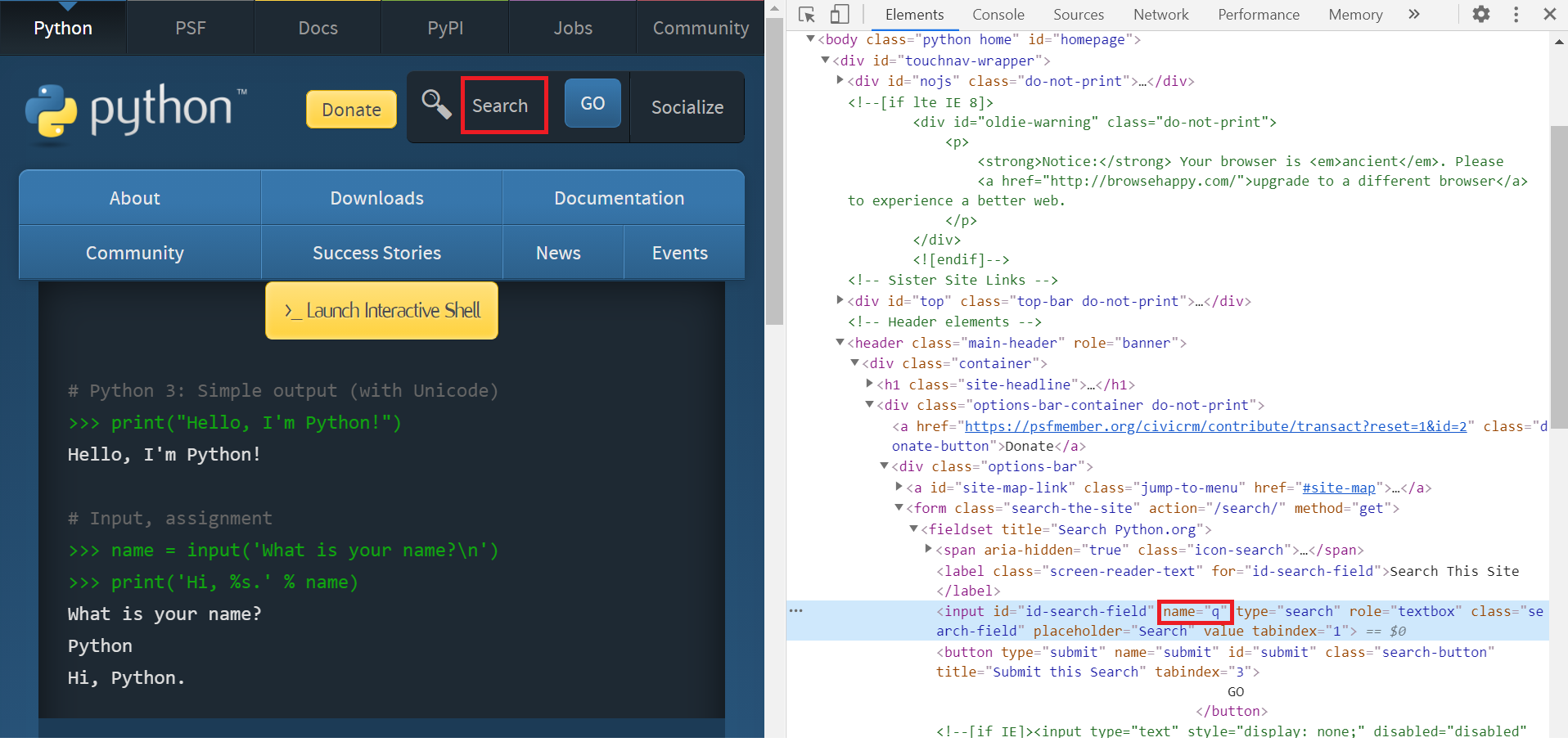Expand the h1 site-headline node

[x=869, y=384]
